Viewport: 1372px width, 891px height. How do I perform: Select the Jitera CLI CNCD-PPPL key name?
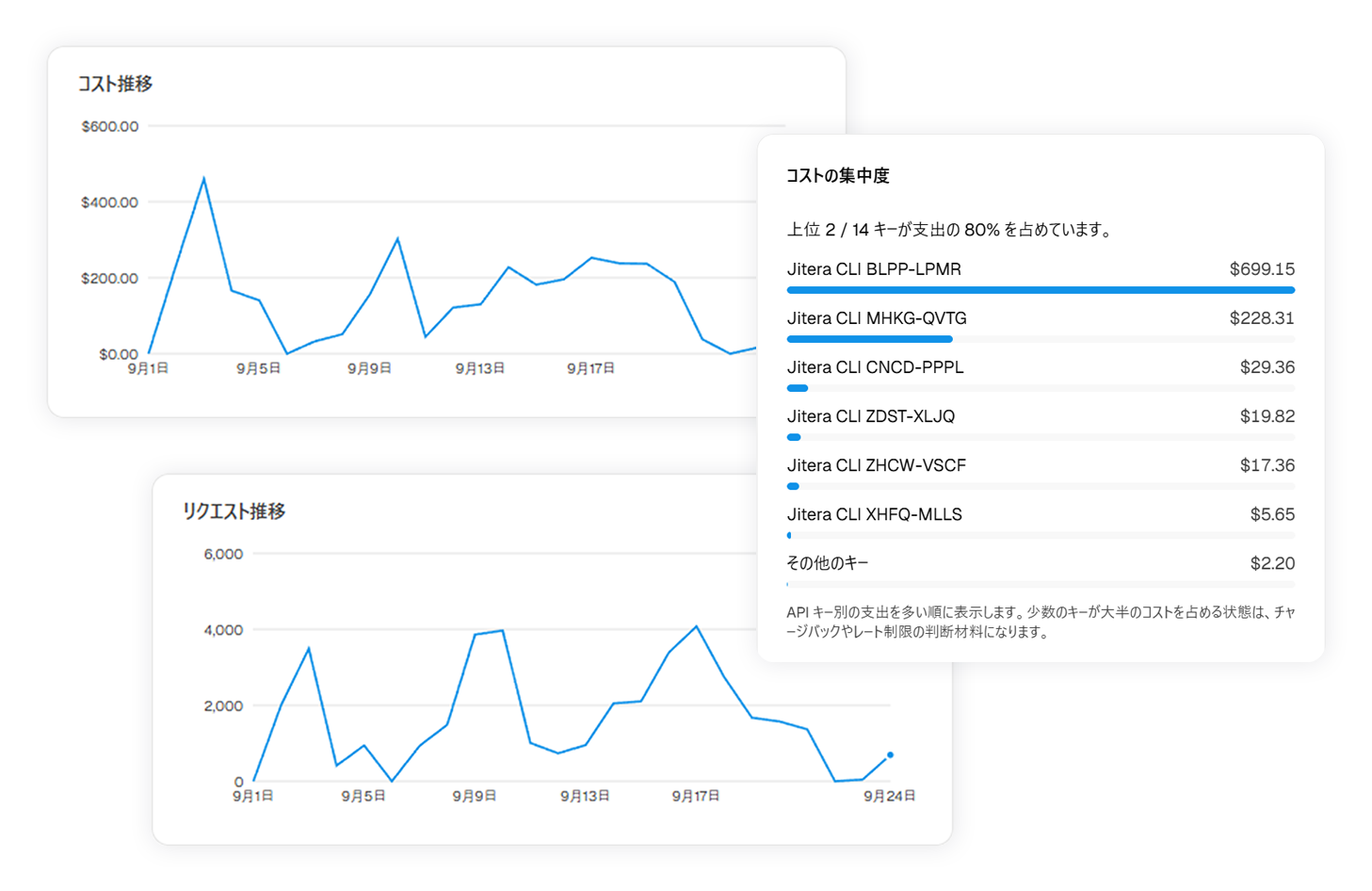[875, 367]
